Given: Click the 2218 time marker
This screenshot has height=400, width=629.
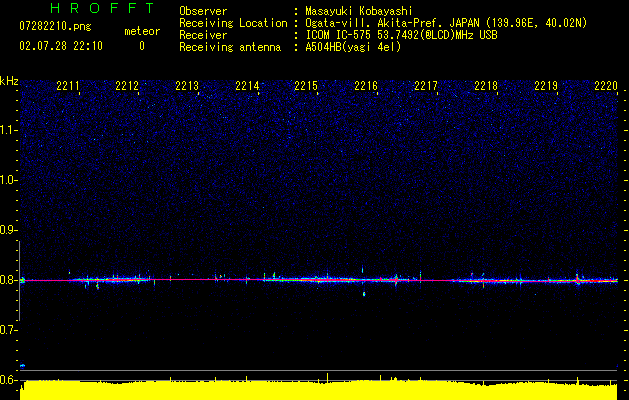Looking at the screenshot, I should click(x=486, y=86).
